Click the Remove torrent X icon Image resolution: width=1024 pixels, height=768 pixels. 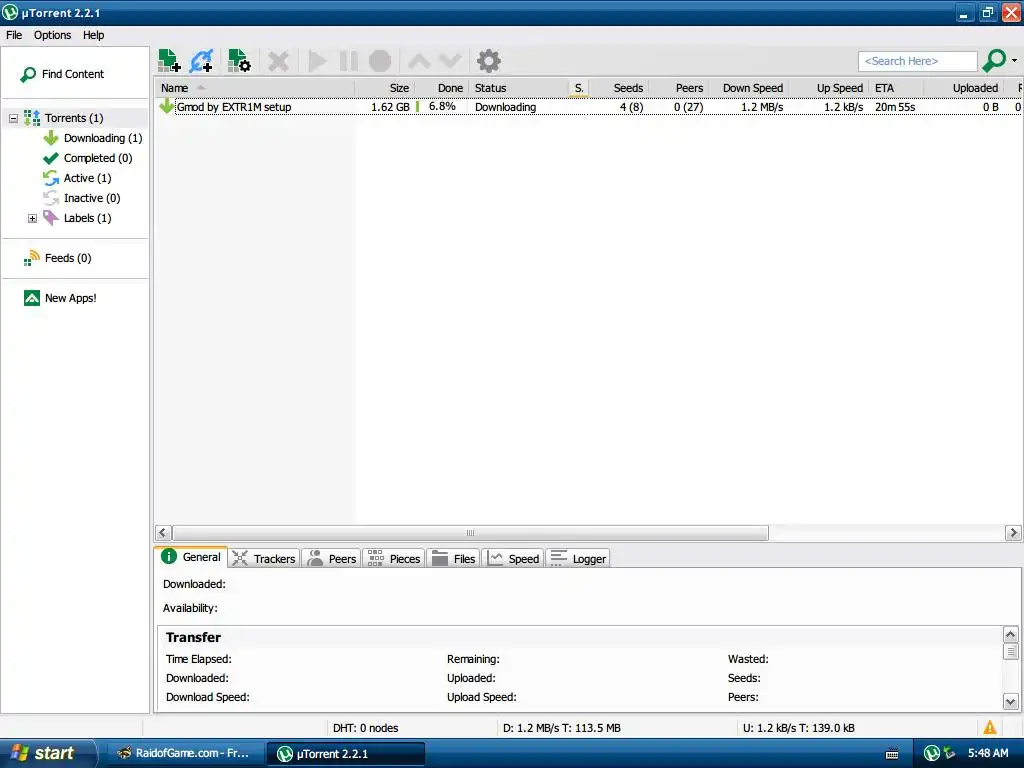click(278, 61)
